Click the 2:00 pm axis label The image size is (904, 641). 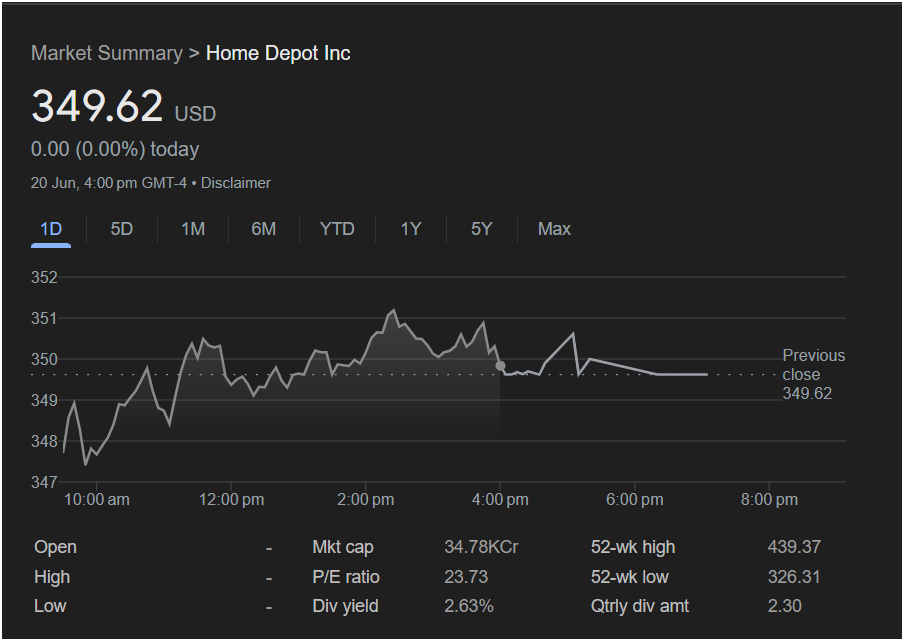[x=366, y=500]
